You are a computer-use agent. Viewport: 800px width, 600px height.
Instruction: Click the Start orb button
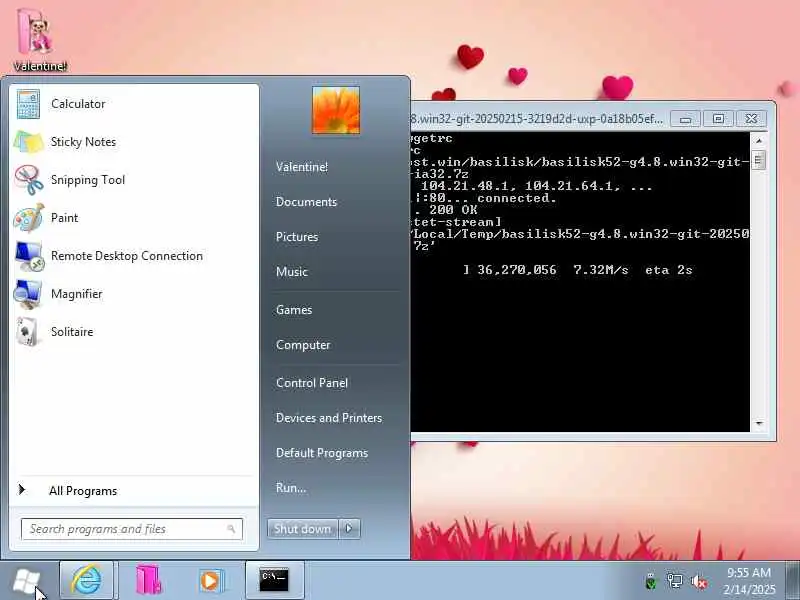click(x=26, y=581)
